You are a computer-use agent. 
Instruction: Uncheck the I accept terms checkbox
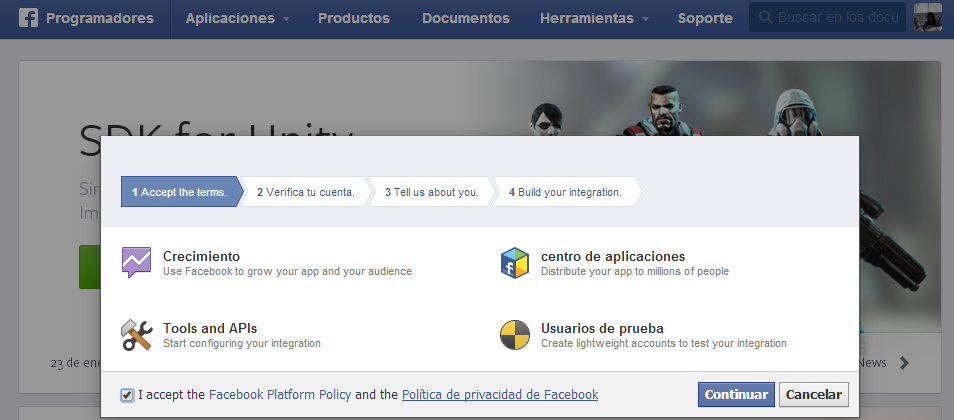[127, 395]
